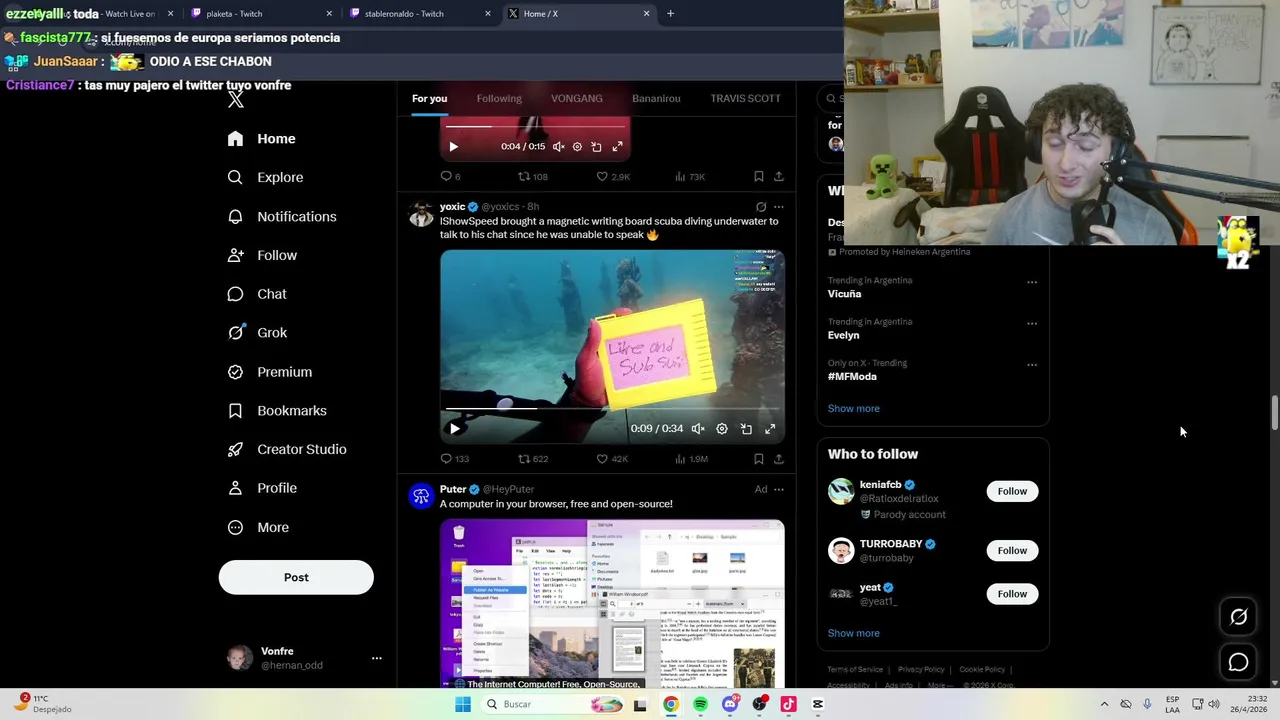
Task: Open Notifications bell in the sidebar
Action: 282,216
